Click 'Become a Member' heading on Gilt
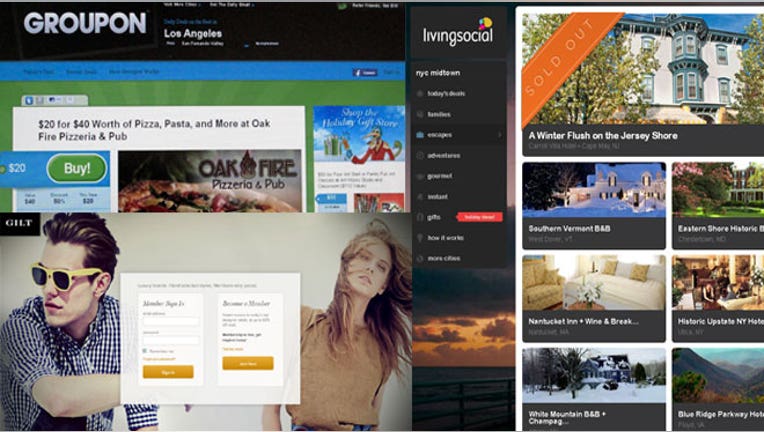764x432 pixels. pyautogui.click(x=246, y=303)
